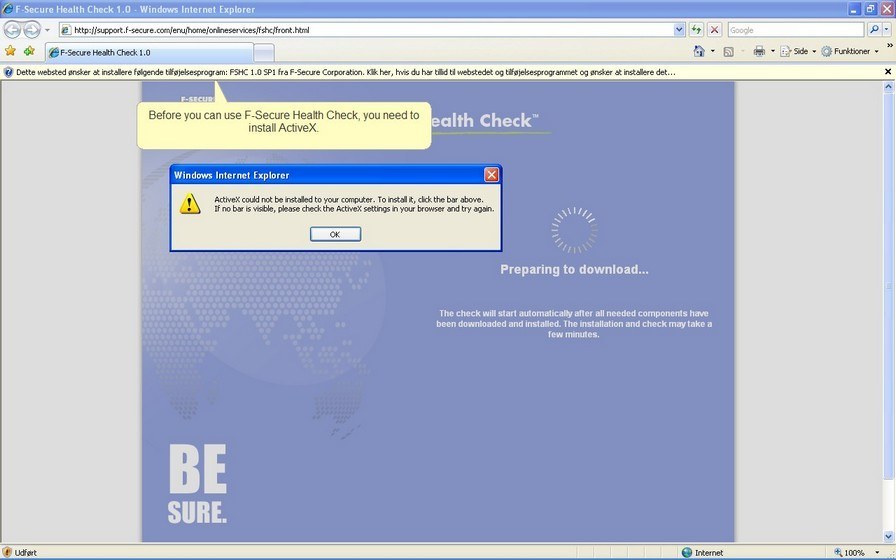This screenshot has width=896, height=560.
Task: Minimize the Internet Explorer window
Action: point(854,9)
